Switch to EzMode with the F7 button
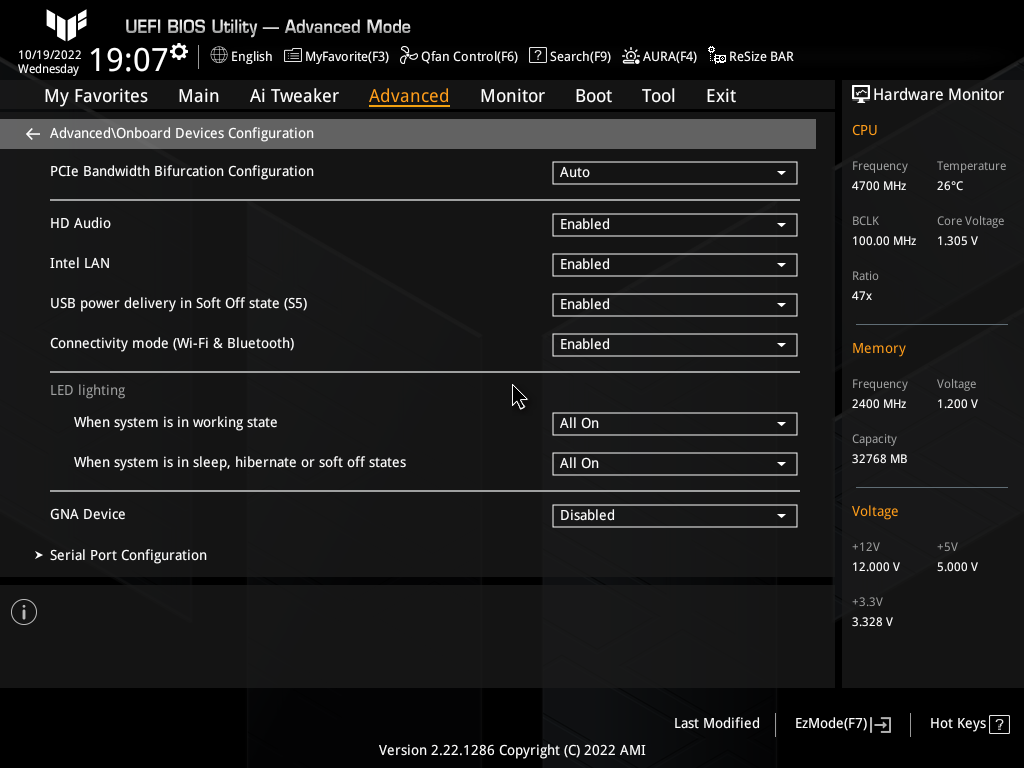 [841, 723]
